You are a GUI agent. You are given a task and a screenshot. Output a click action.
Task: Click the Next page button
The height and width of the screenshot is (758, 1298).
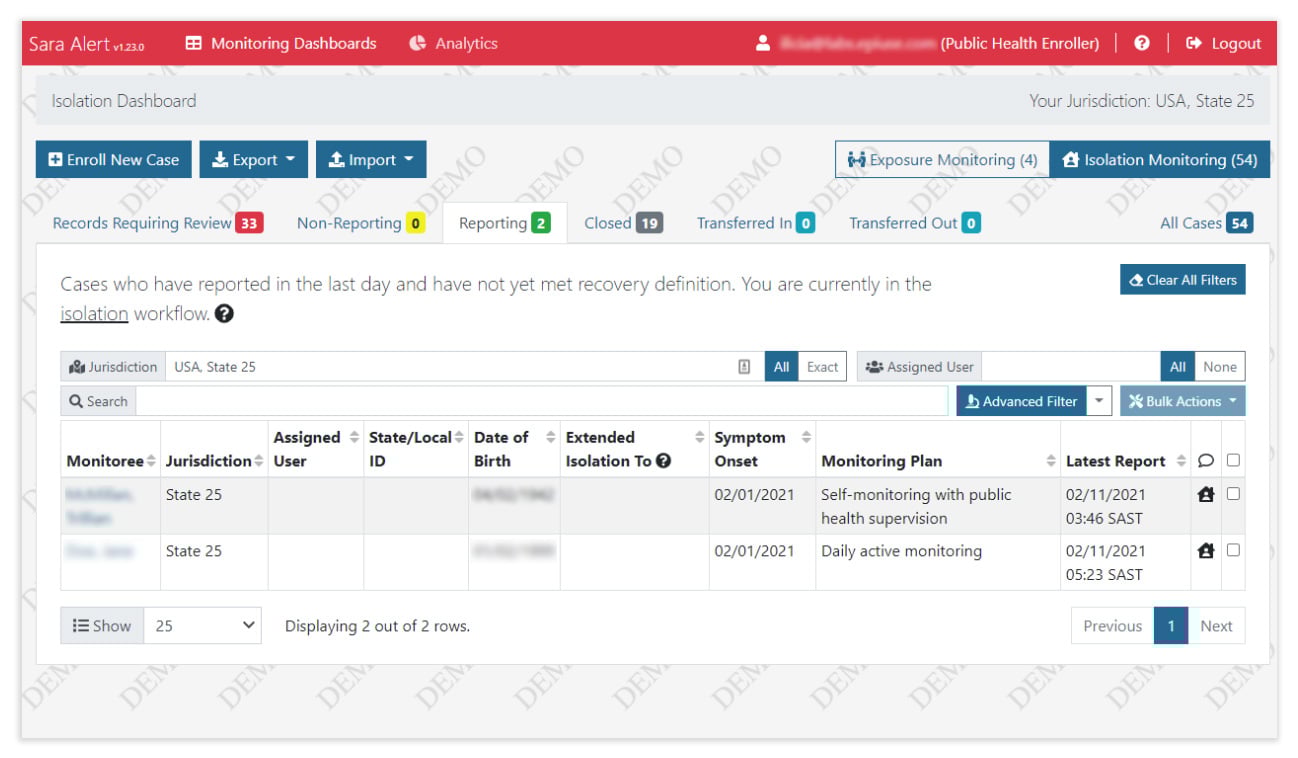coord(1216,626)
